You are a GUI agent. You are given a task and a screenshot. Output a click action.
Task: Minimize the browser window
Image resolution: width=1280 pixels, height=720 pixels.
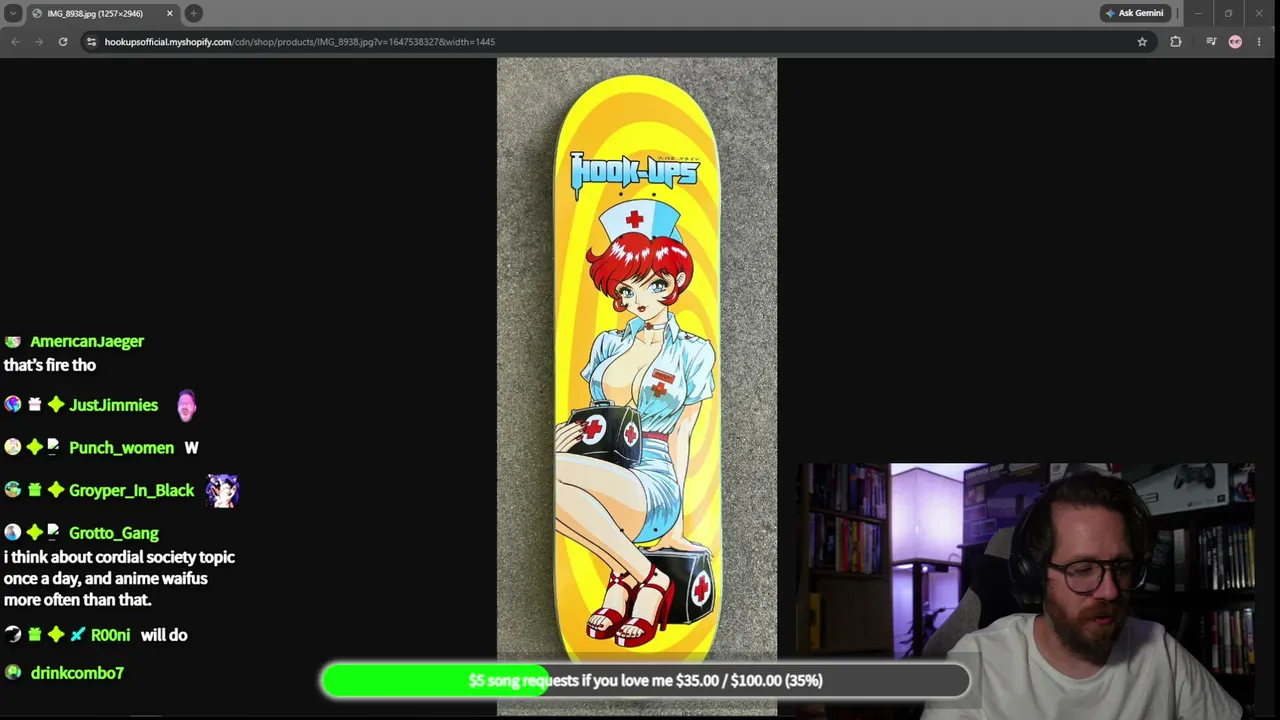1197,13
